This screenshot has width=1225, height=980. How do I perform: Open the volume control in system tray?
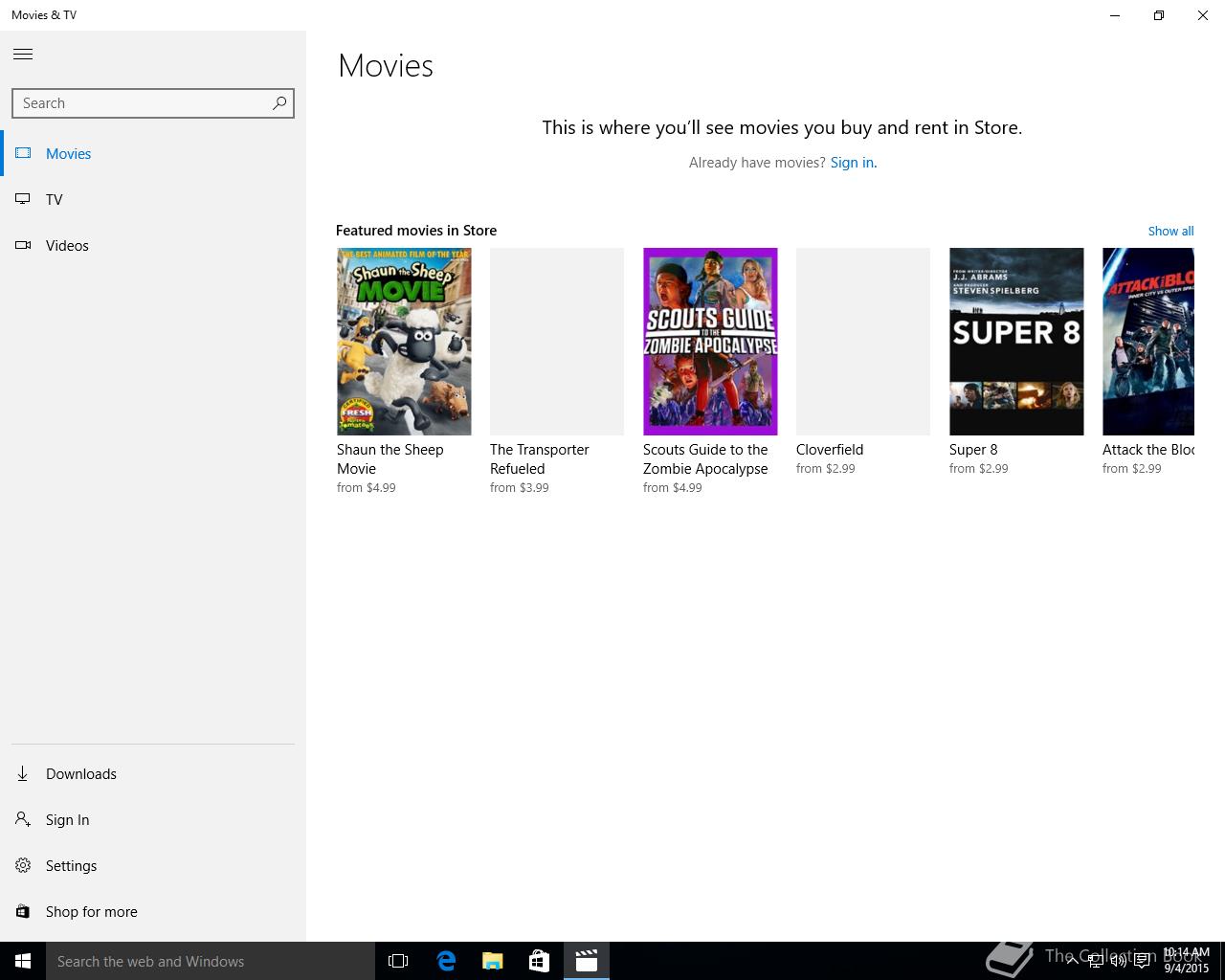1118,961
